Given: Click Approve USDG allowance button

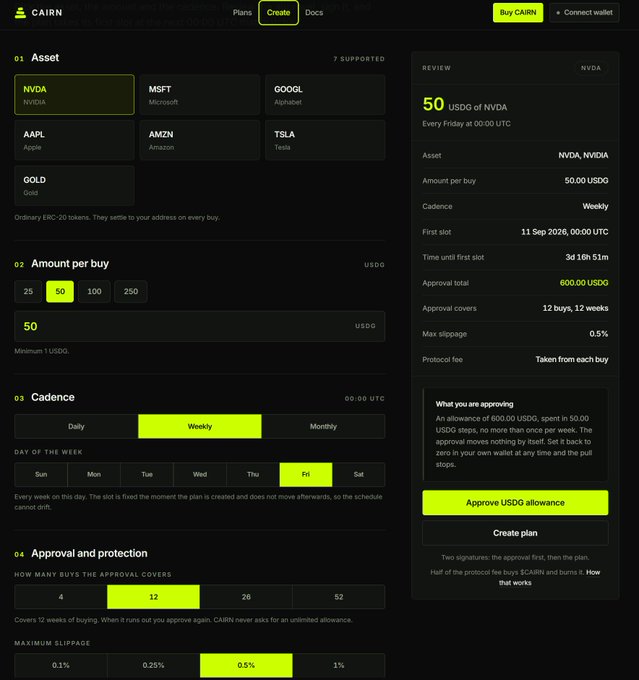Looking at the screenshot, I should (515, 503).
